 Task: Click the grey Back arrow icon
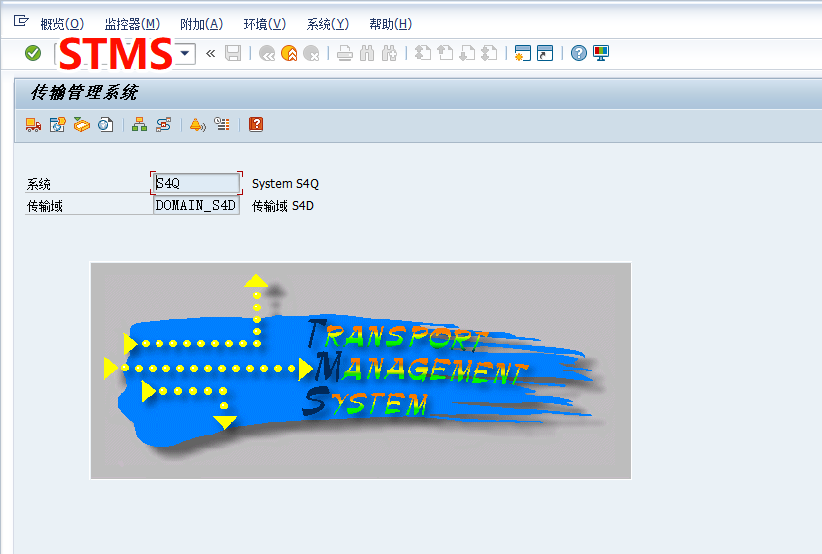point(267,53)
